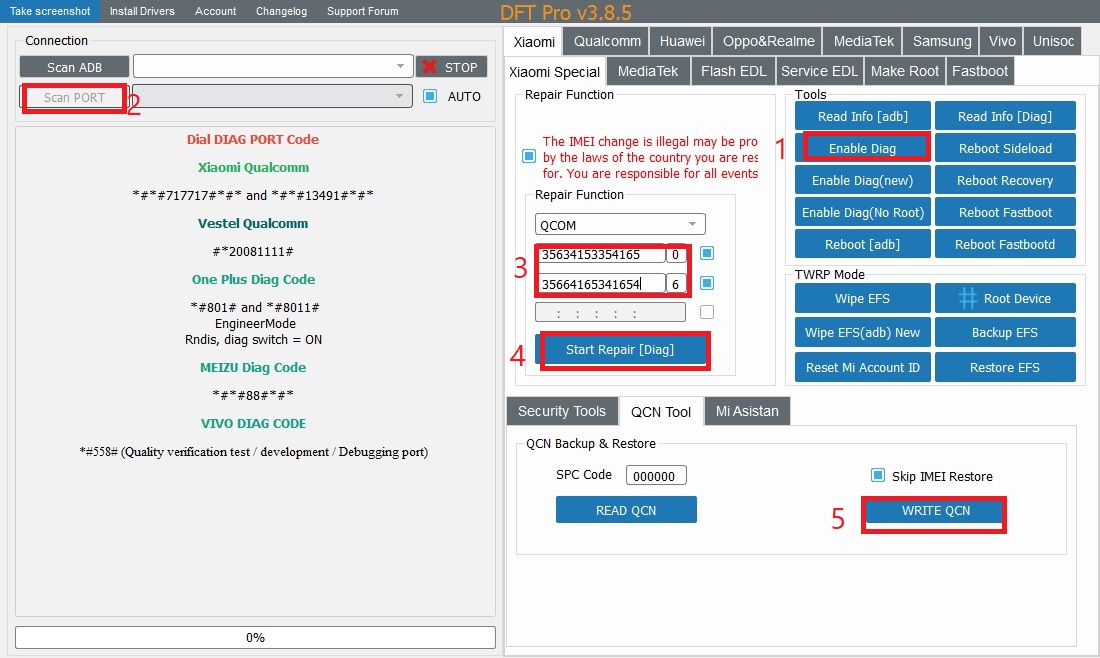The width and height of the screenshot is (1100, 658).
Task: Click the second IMEI field 35664165341654
Action: point(601,283)
